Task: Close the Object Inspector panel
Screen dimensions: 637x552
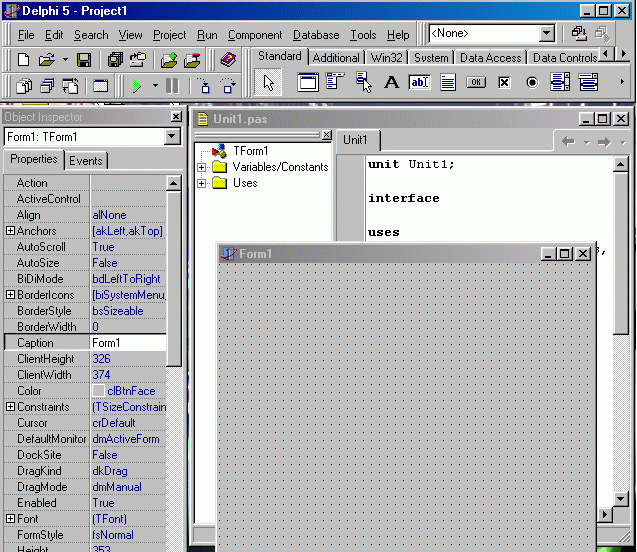Action: pyautogui.click(x=176, y=117)
